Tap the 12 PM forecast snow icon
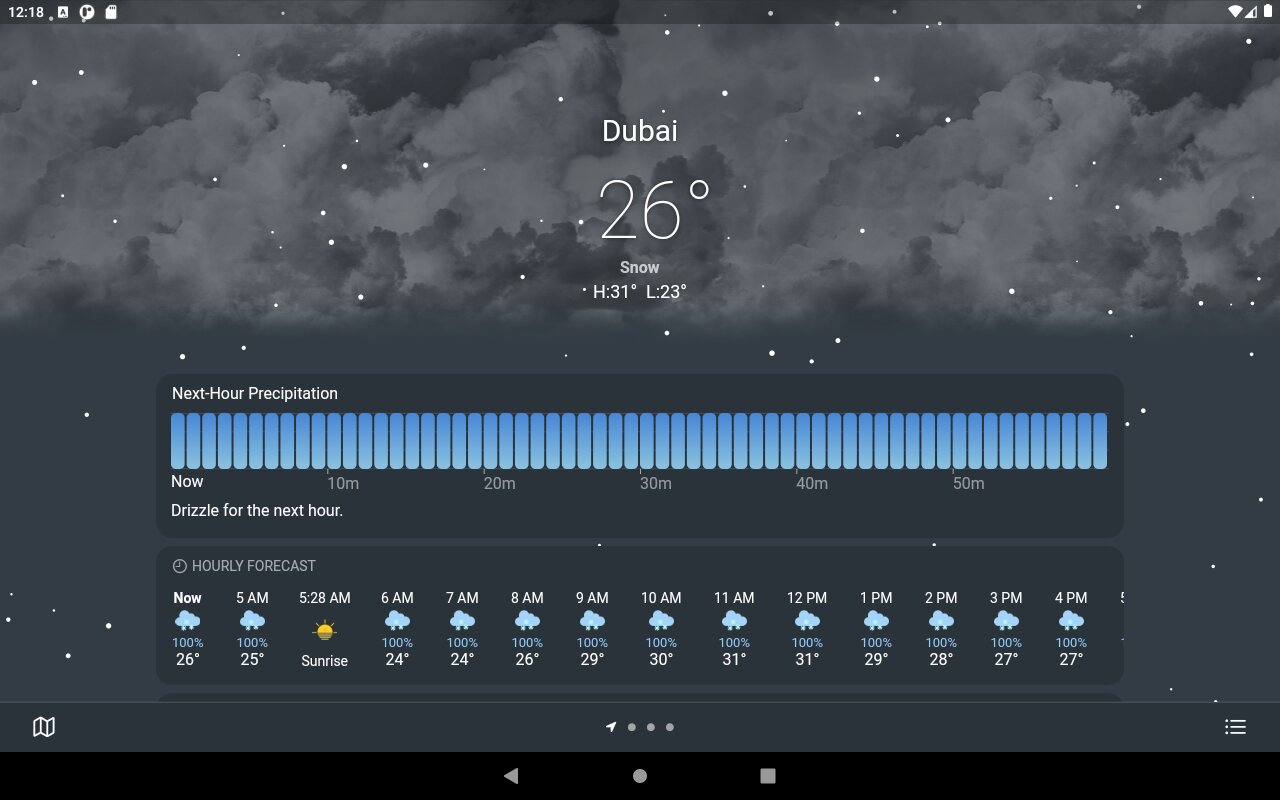 point(807,621)
